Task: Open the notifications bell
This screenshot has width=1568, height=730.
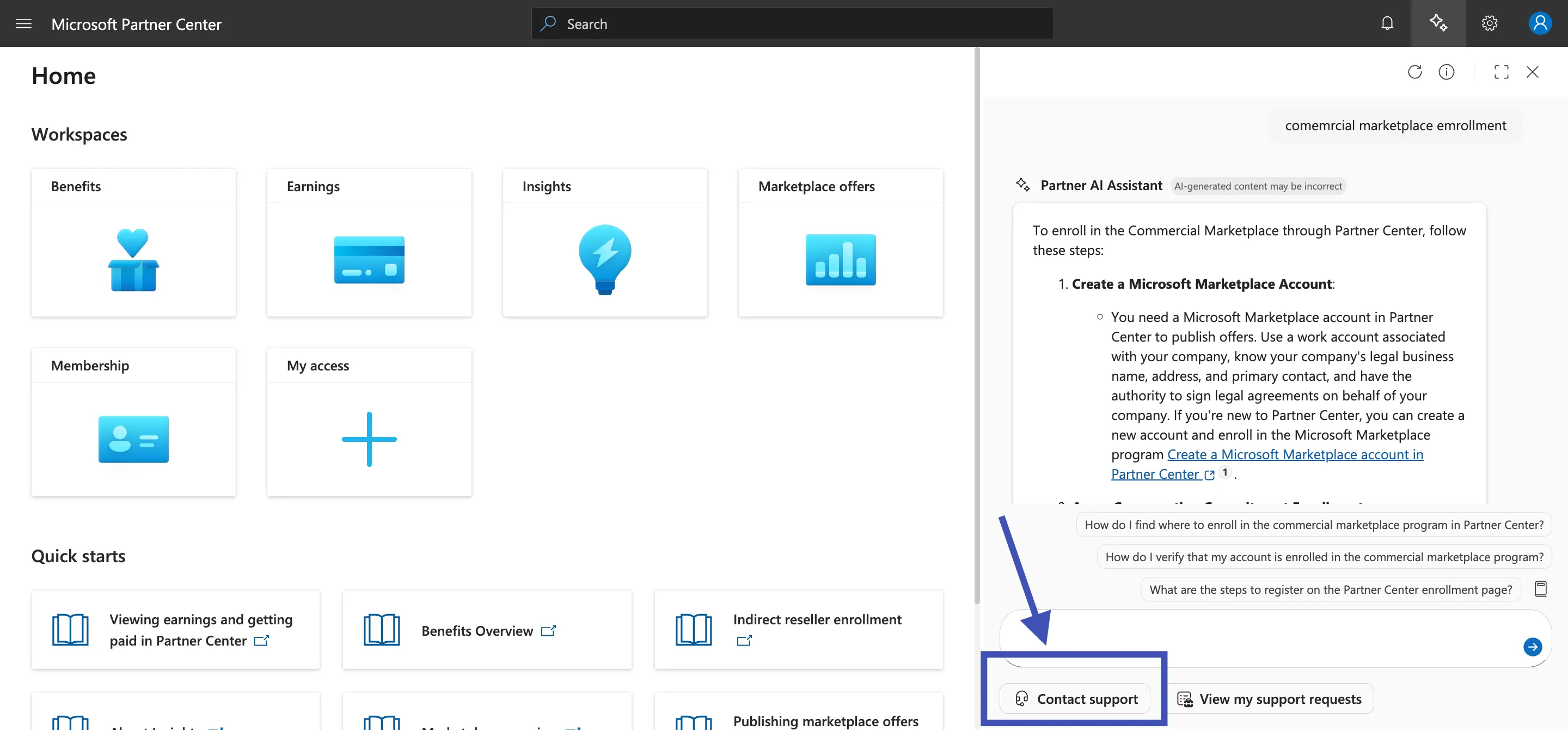Action: point(1387,24)
